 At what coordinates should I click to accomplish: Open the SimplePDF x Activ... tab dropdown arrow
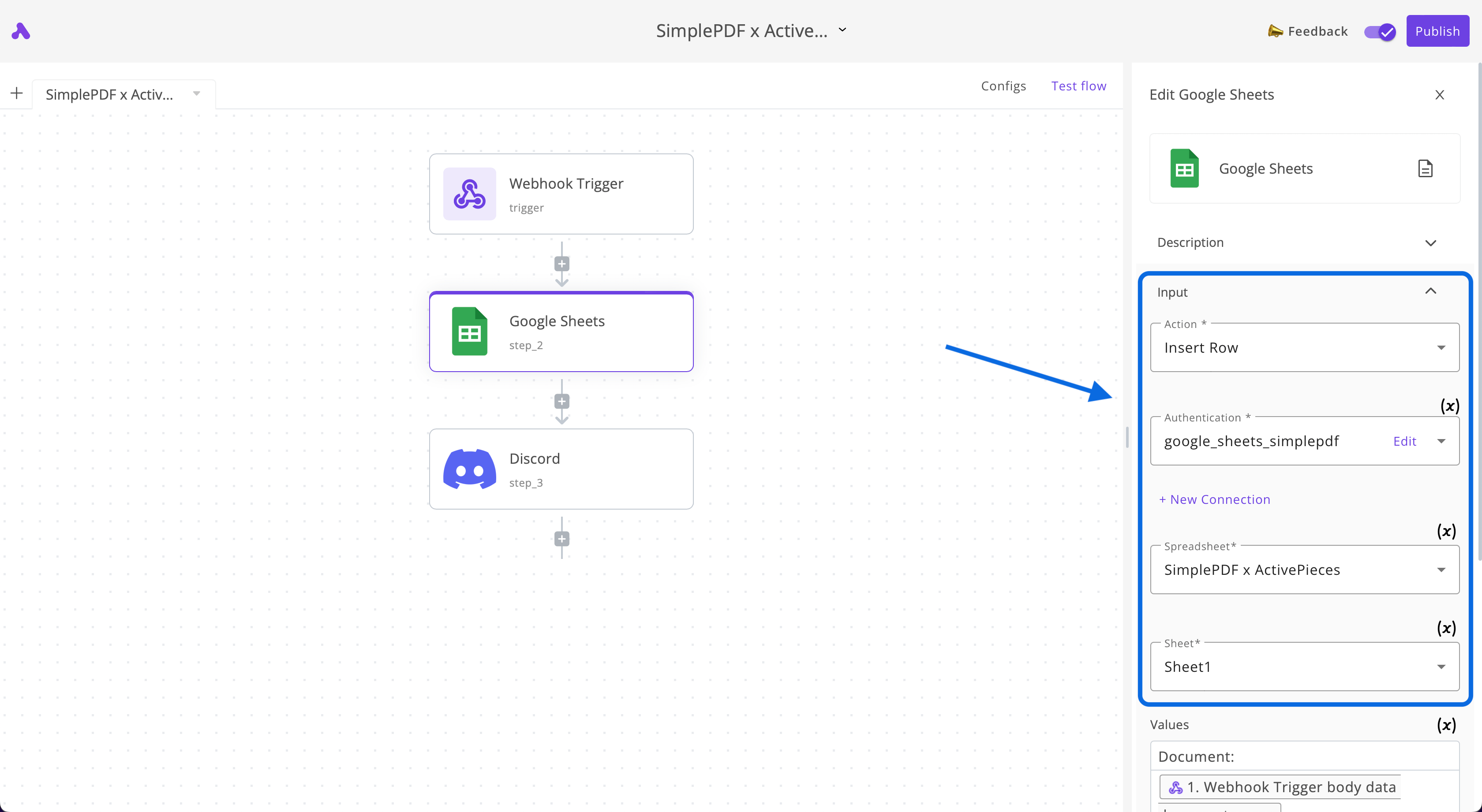pos(197,94)
